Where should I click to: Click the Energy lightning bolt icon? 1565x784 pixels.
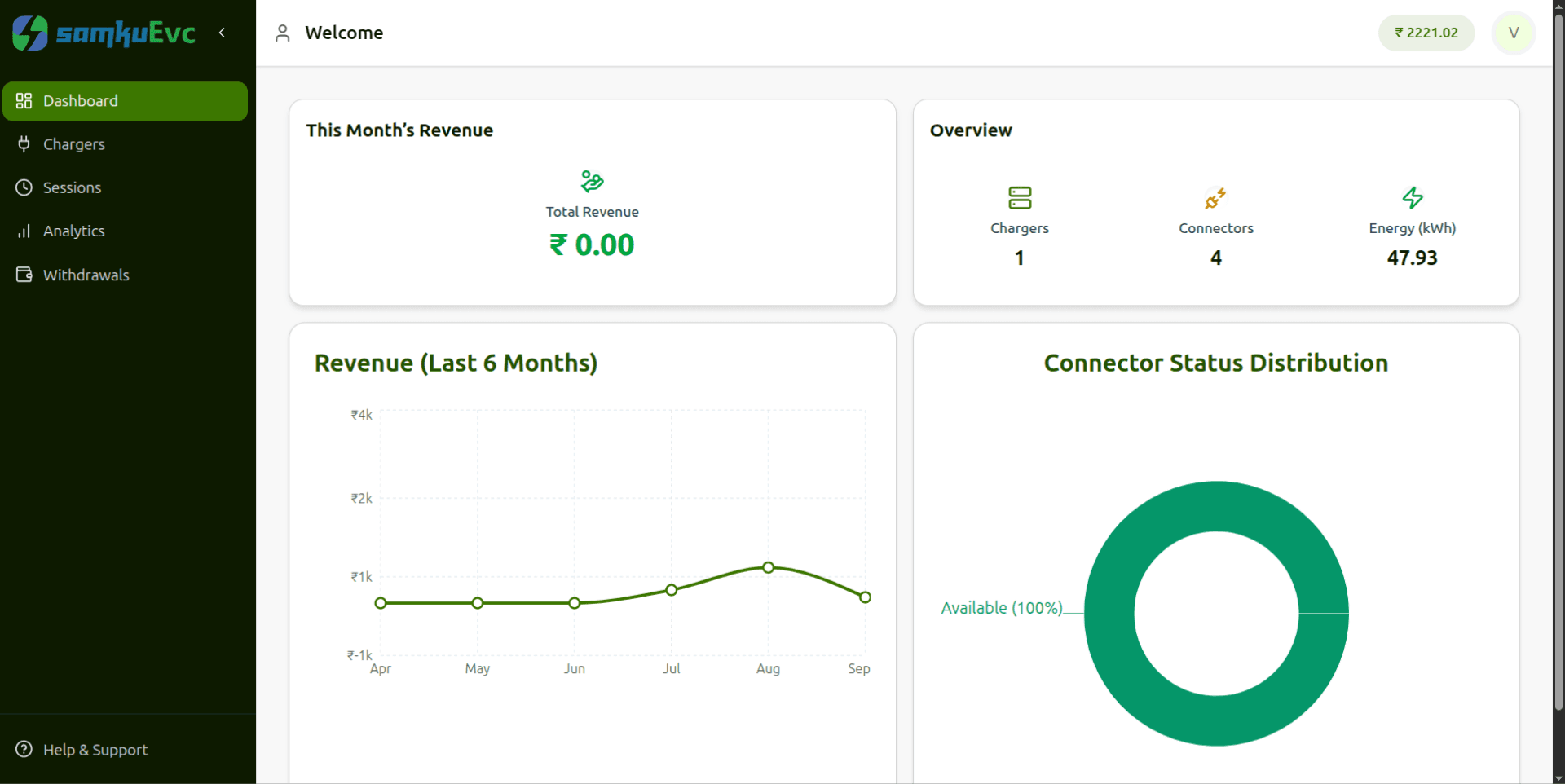coord(1413,198)
